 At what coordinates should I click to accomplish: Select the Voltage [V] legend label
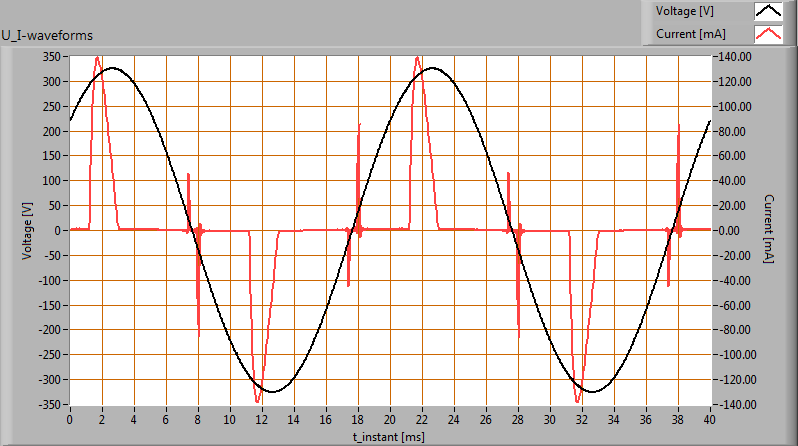click(x=683, y=12)
